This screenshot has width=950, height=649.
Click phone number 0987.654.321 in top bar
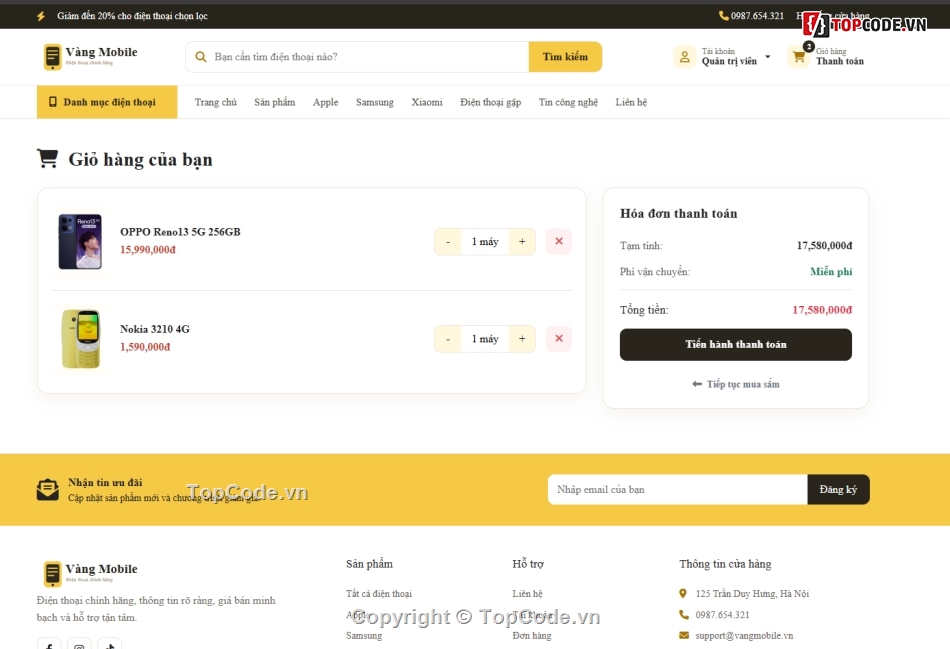[757, 16]
